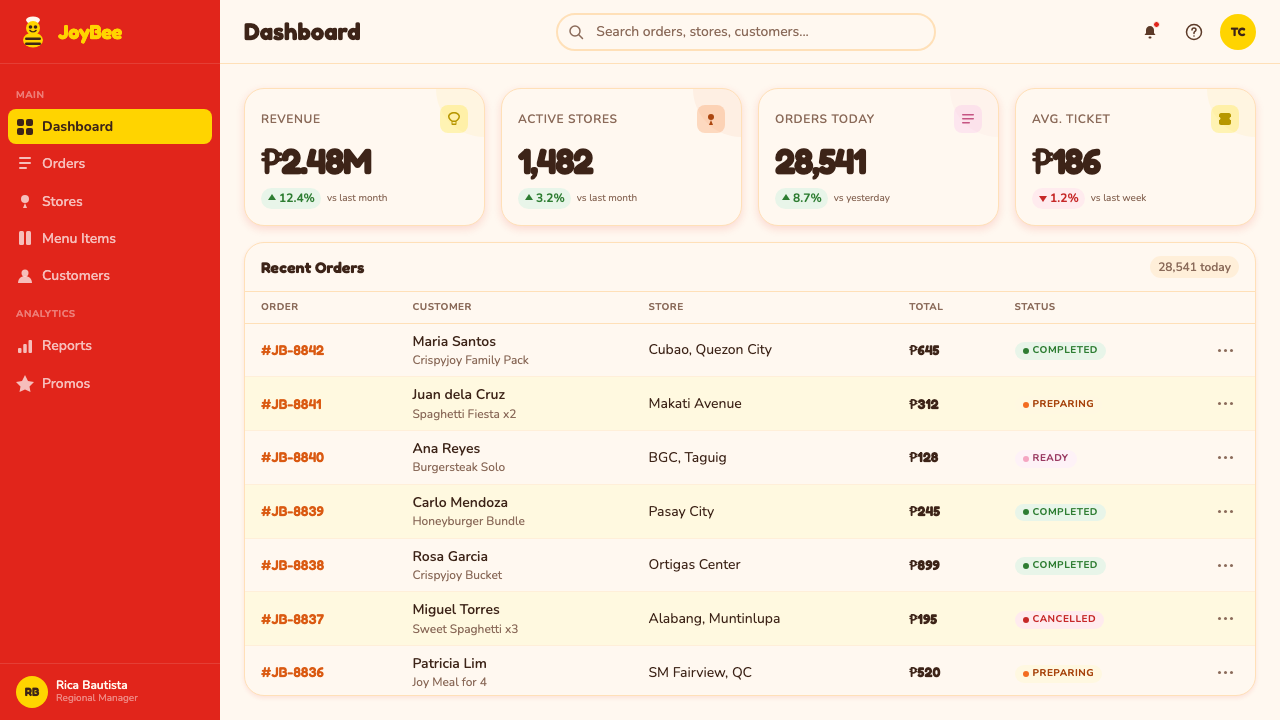Click the Ready status for Ana Reyes
This screenshot has height=720, width=1280.
1046,458
